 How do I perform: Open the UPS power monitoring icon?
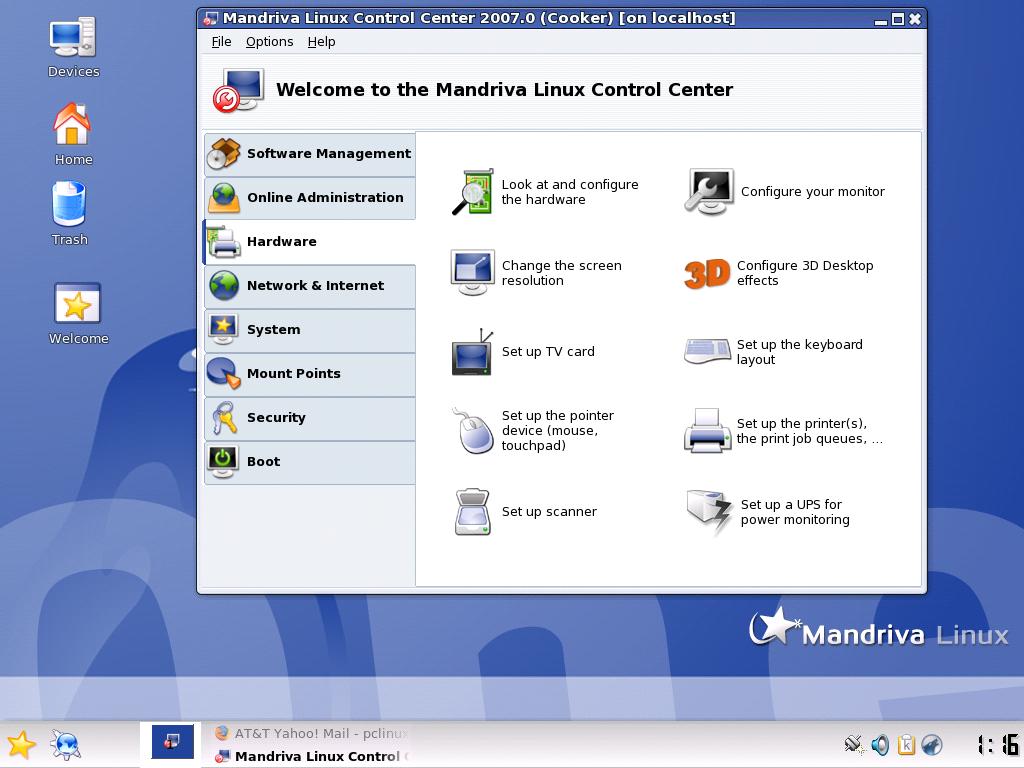tap(709, 512)
